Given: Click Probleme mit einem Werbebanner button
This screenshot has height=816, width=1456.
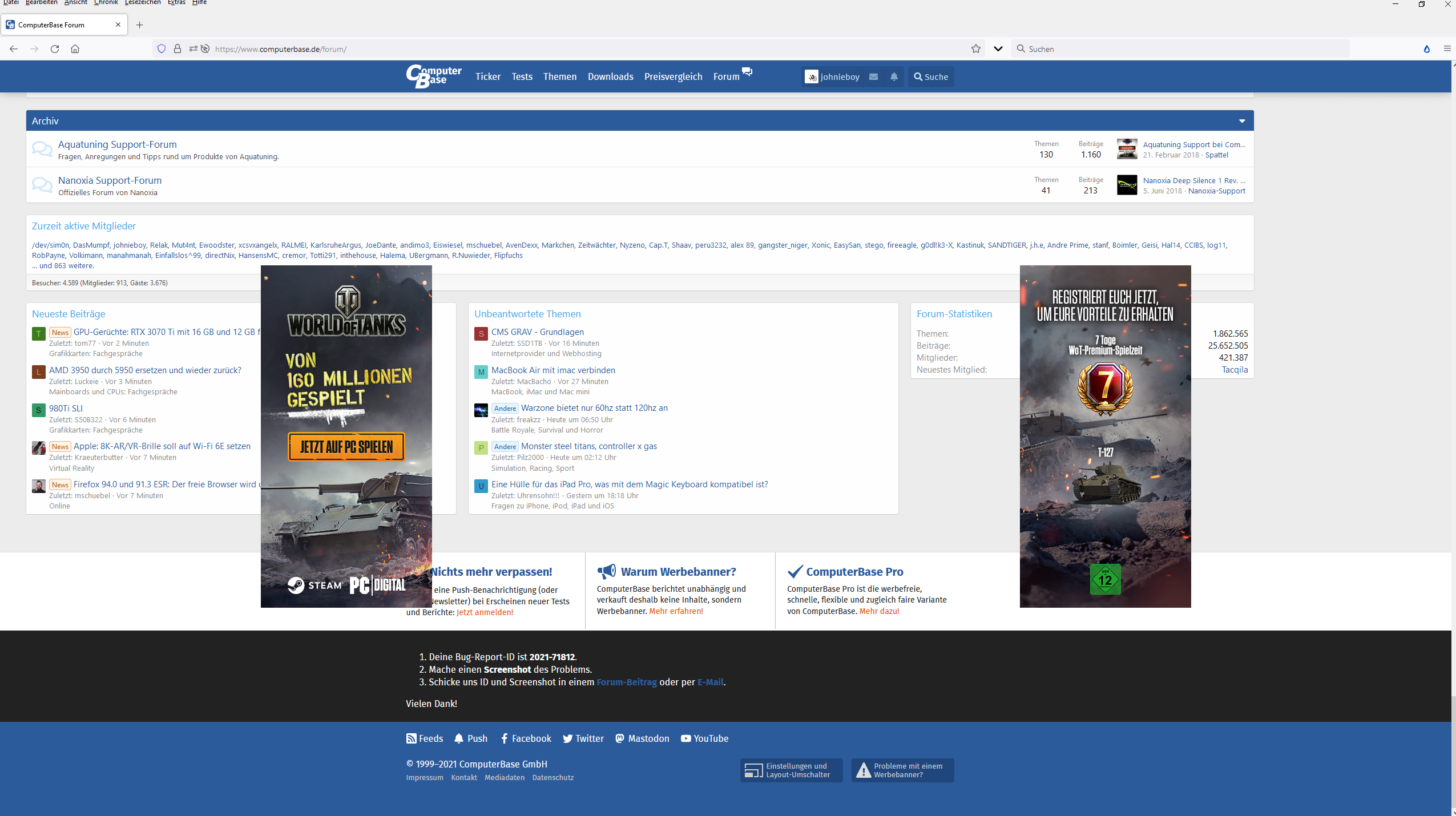Looking at the screenshot, I should [902, 770].
